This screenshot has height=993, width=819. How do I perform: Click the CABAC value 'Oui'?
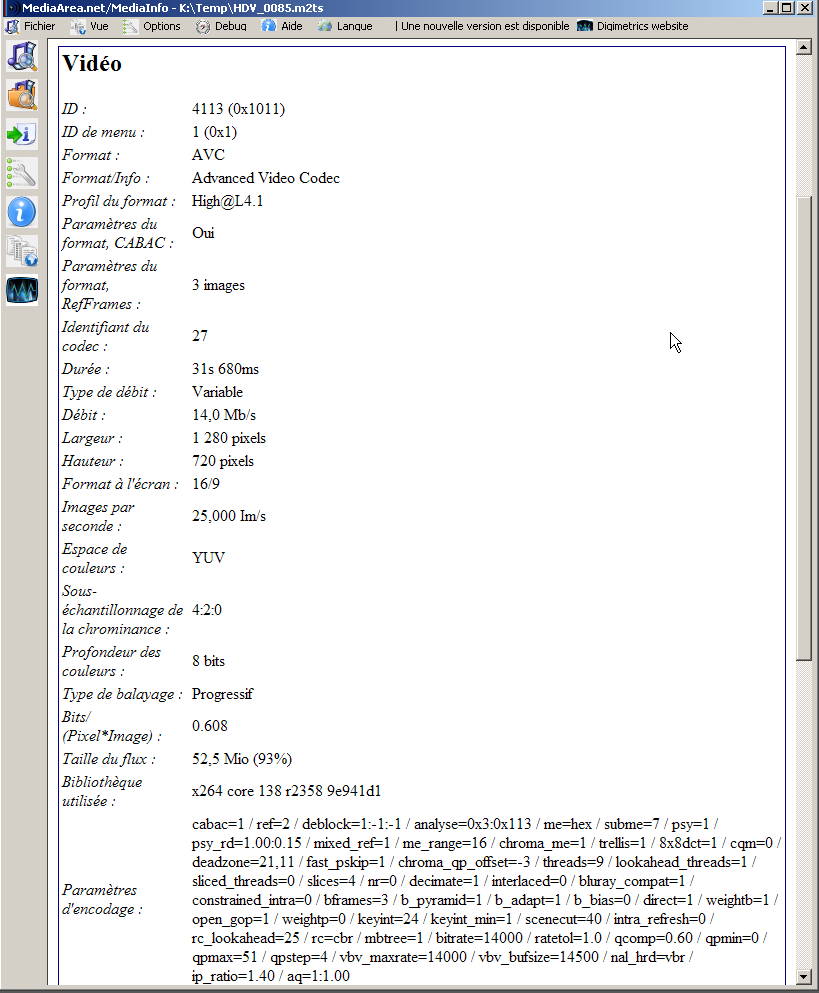203,233
